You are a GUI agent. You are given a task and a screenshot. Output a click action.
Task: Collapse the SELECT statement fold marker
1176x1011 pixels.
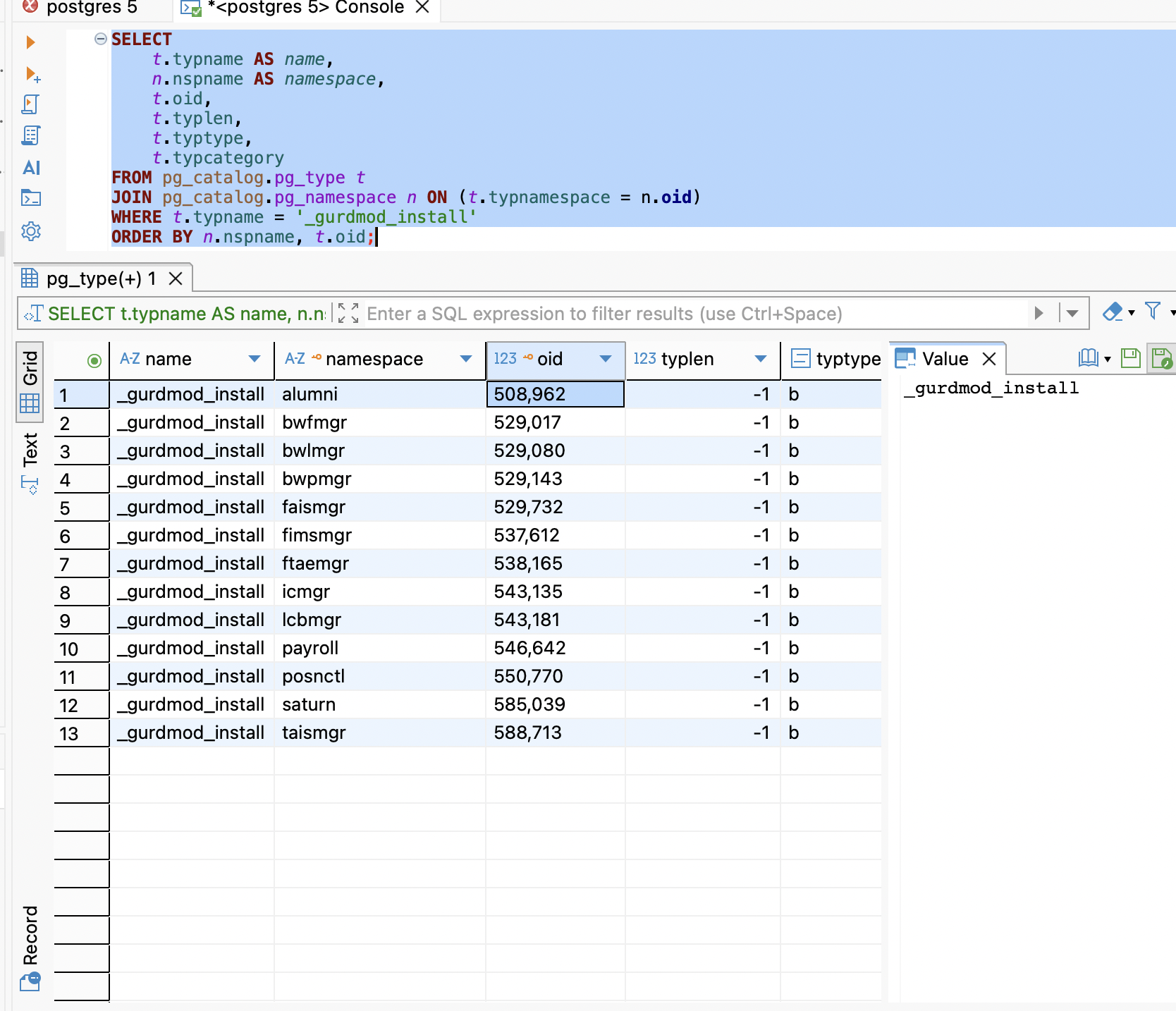click(x=101, y=39)
